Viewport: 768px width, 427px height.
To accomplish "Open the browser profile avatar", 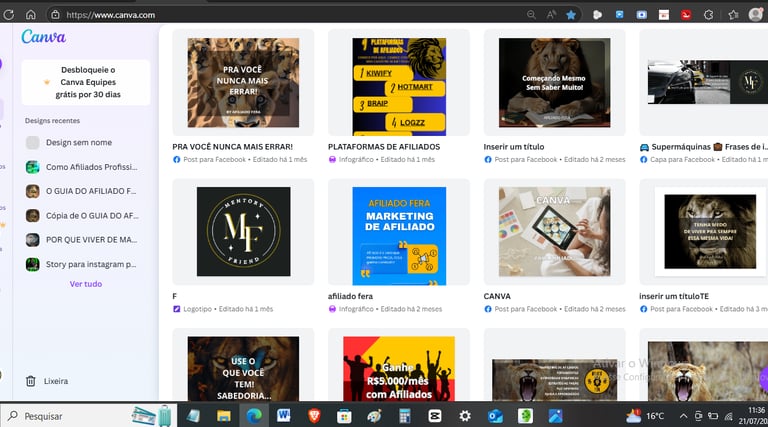I will [755, 15].
